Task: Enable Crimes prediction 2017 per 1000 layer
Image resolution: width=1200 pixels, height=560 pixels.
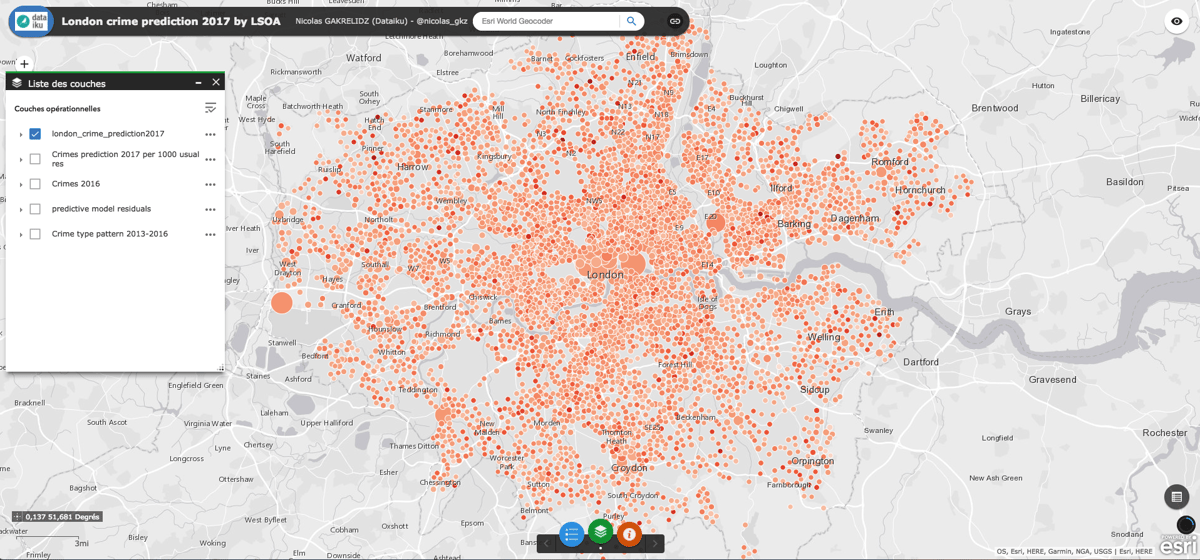Action: pos(35,159)
